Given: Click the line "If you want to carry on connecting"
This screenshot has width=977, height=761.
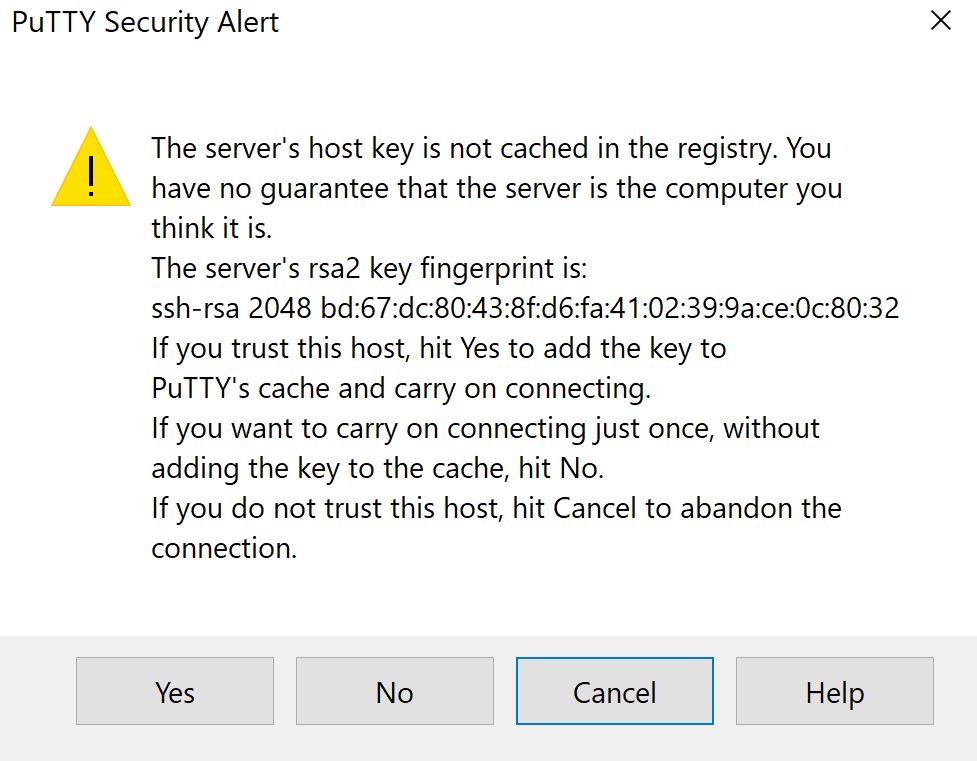Looking at the screenshot, I should pyautogui.click(x=485, y=428).
